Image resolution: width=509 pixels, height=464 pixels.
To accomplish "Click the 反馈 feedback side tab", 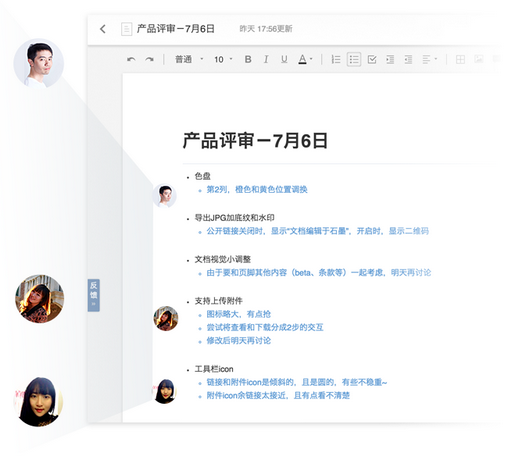I will 94,295.
